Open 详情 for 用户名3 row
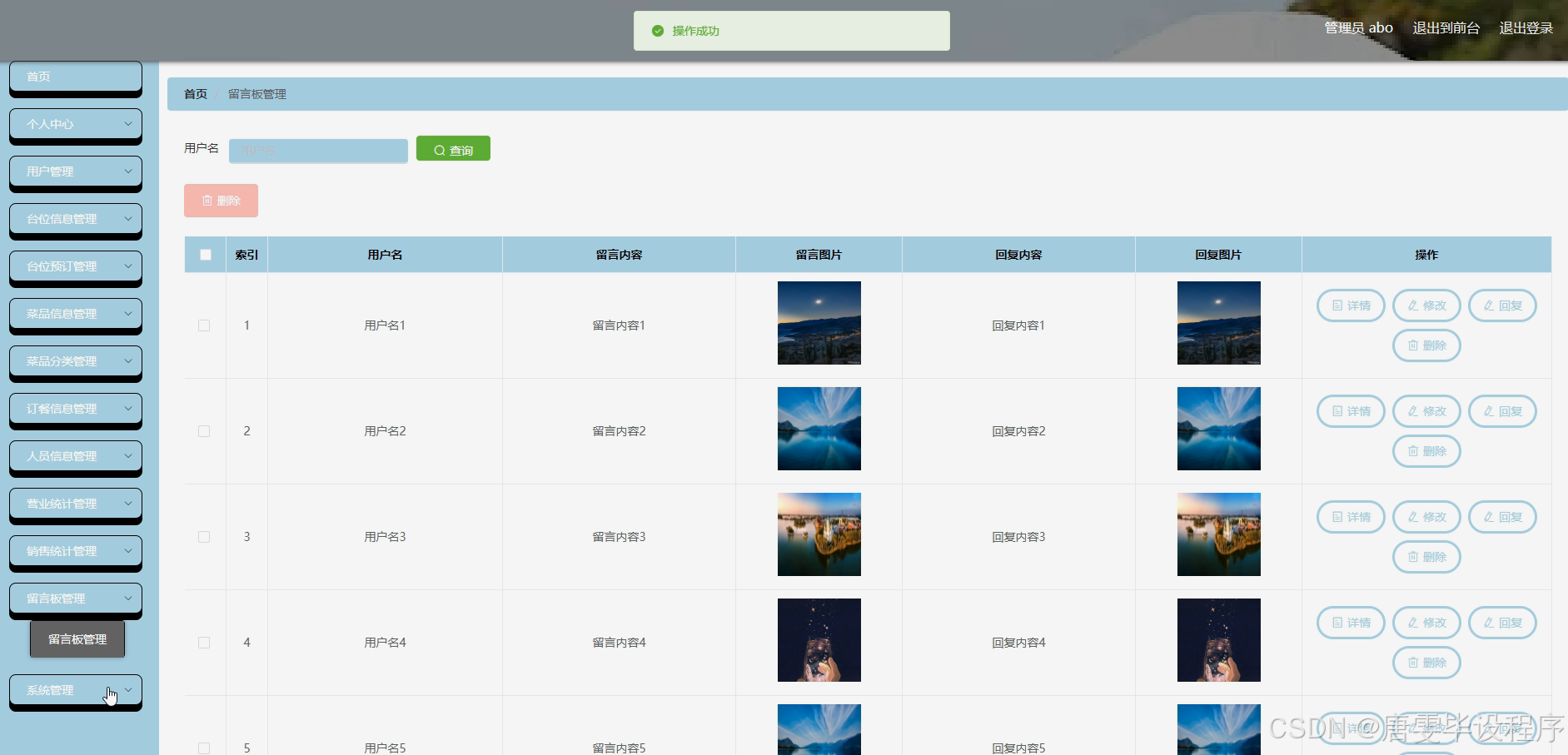 [1350, 517]
